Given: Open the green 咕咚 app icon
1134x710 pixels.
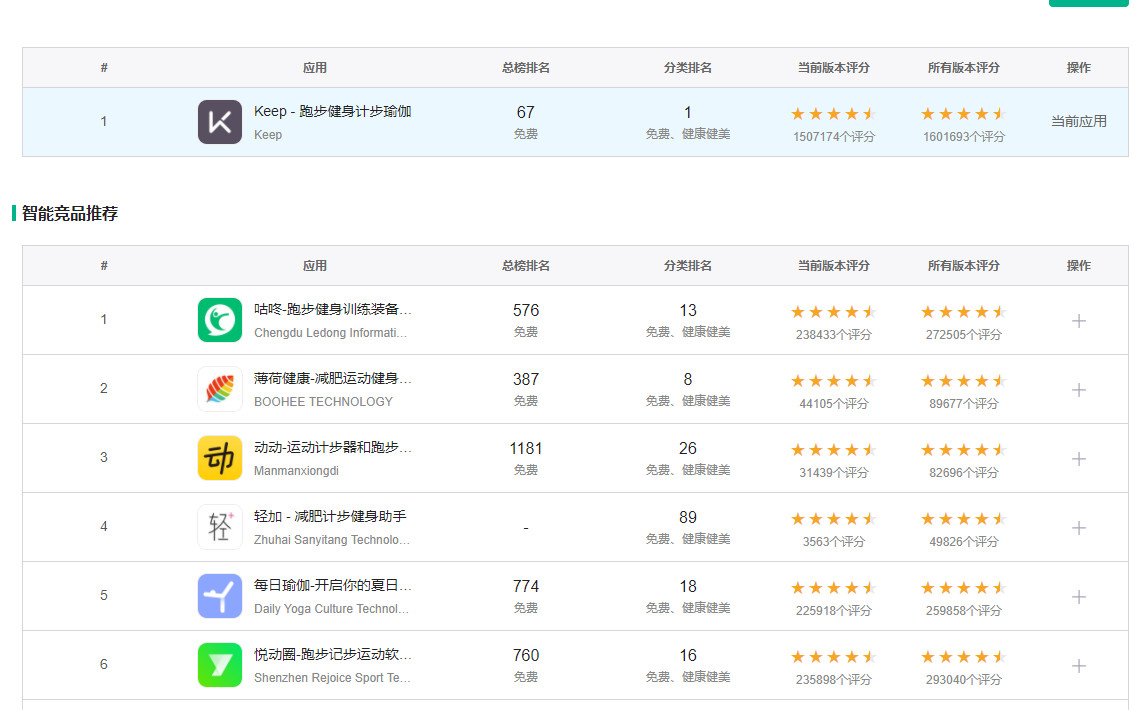Looking at the screenshot, I should tap(220, 320).
